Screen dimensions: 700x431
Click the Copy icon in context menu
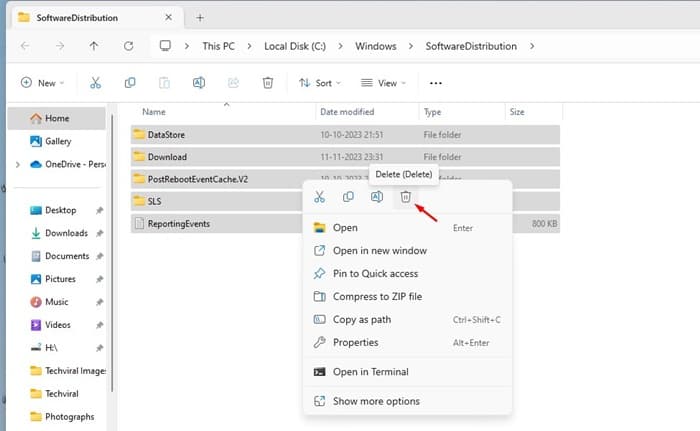[x=348, y=197]
